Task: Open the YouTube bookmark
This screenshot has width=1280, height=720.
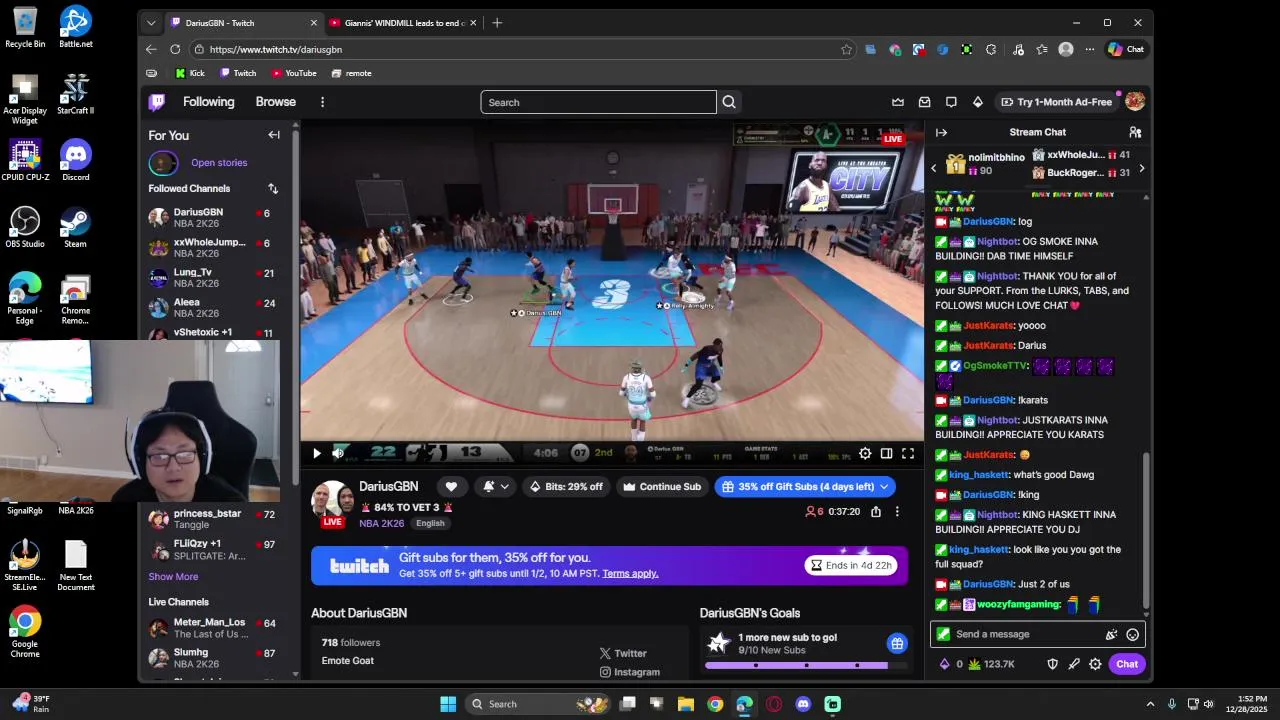Action: (x=293, y=73)
